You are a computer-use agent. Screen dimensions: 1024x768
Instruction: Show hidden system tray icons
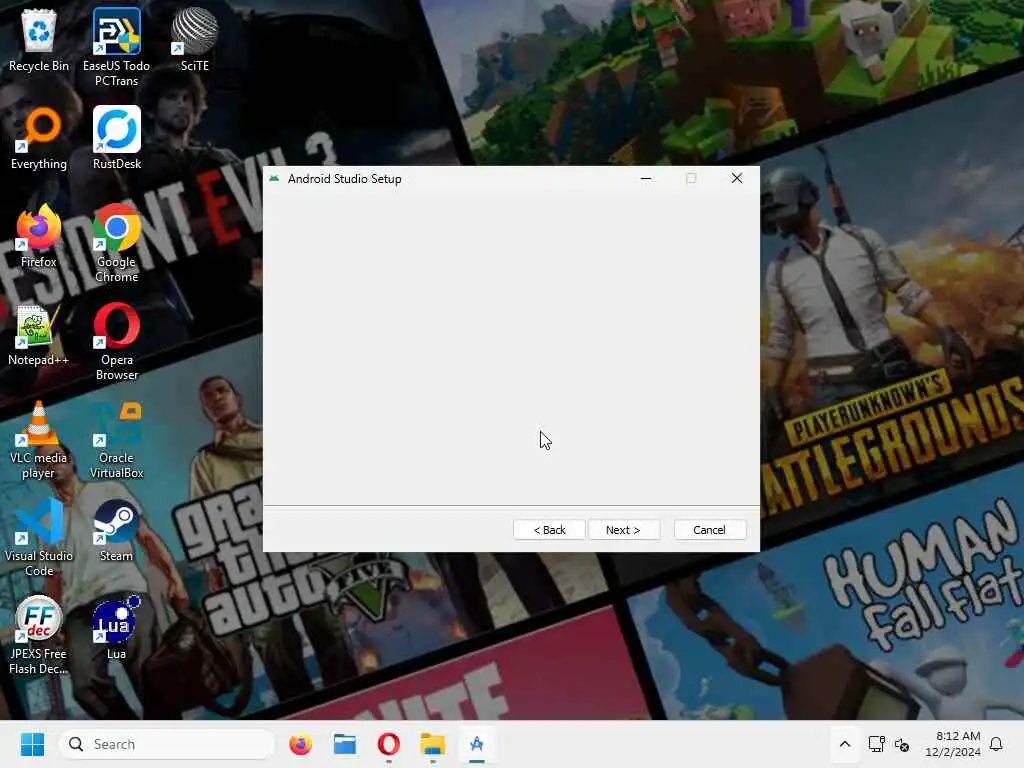click(x=844, y=744)
